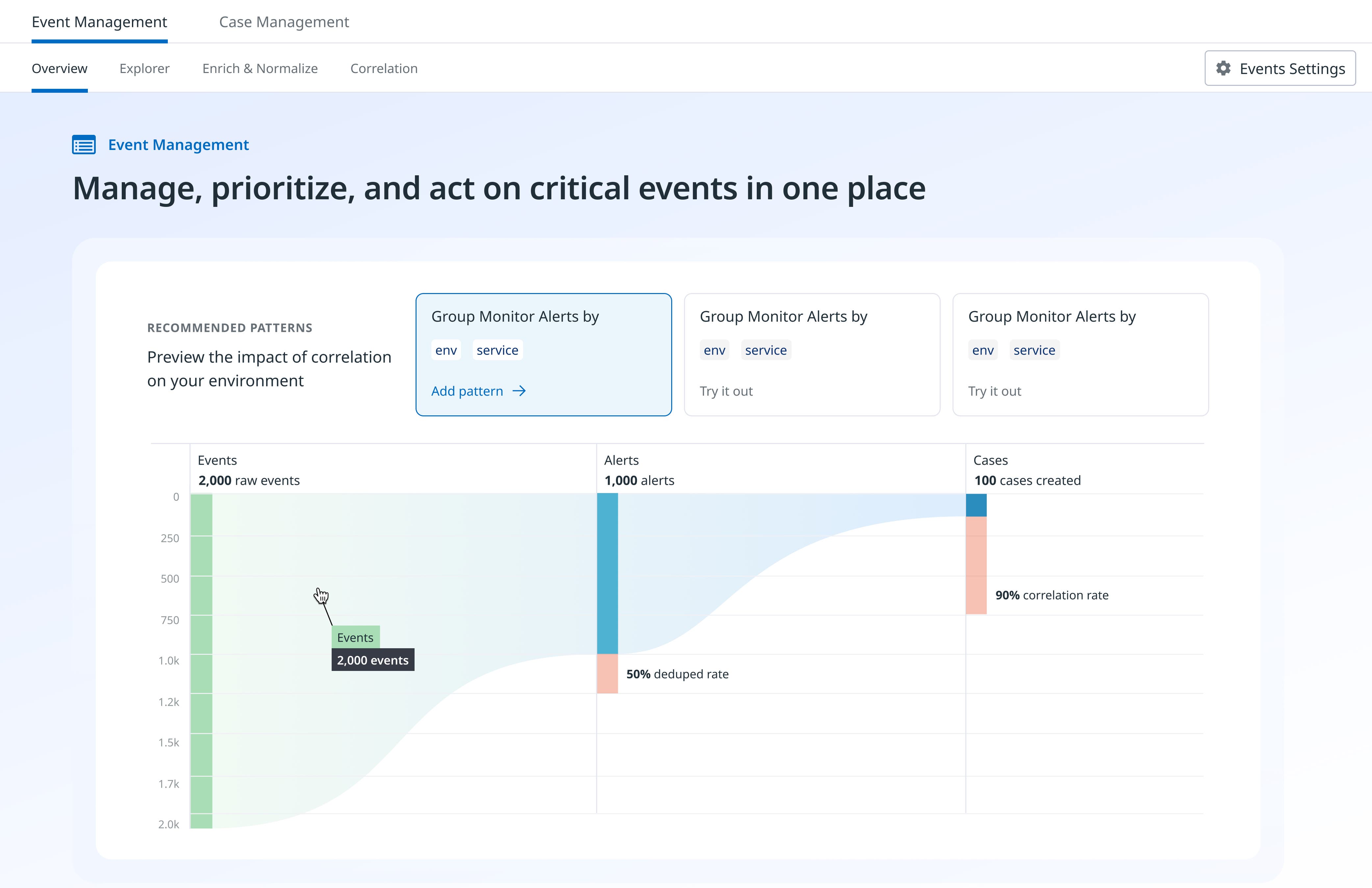Viewport: 1372px width, 888px height.
Task: Open the Enrich & Normalize tab
Action: click(259, 68)
